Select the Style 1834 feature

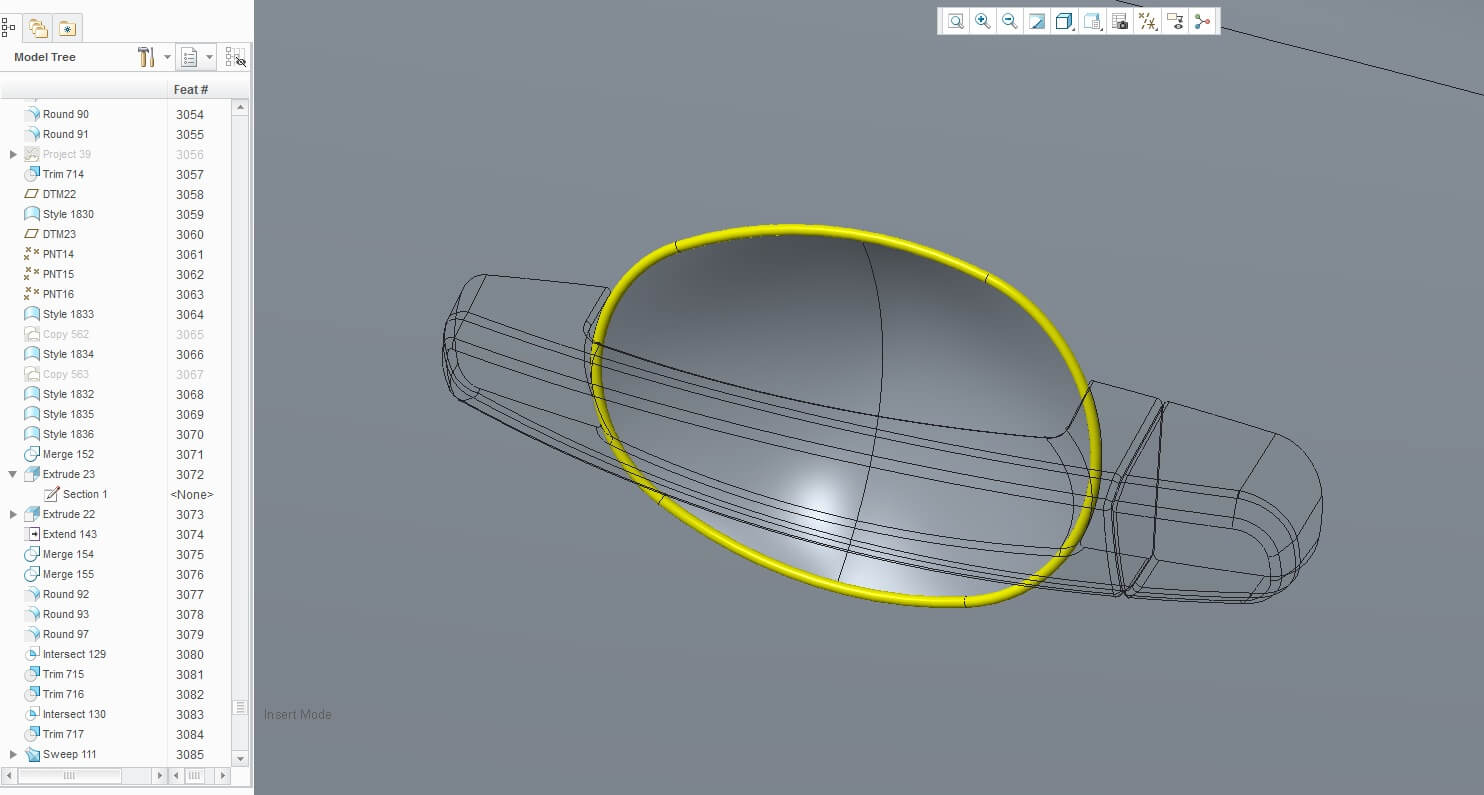tap(68, 354)
